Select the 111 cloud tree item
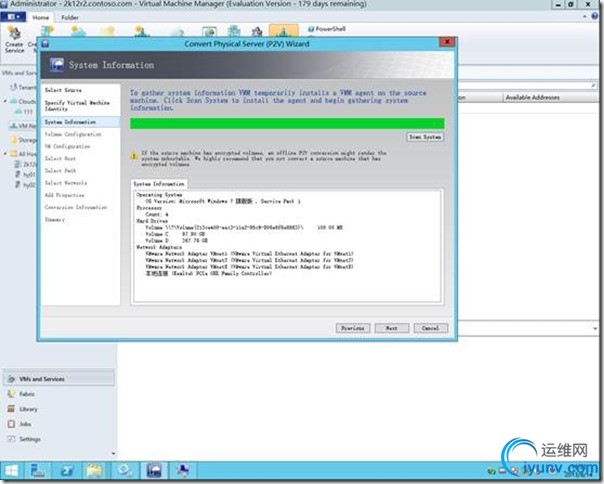This screenshot has height=484, width=604. [24, 112]
